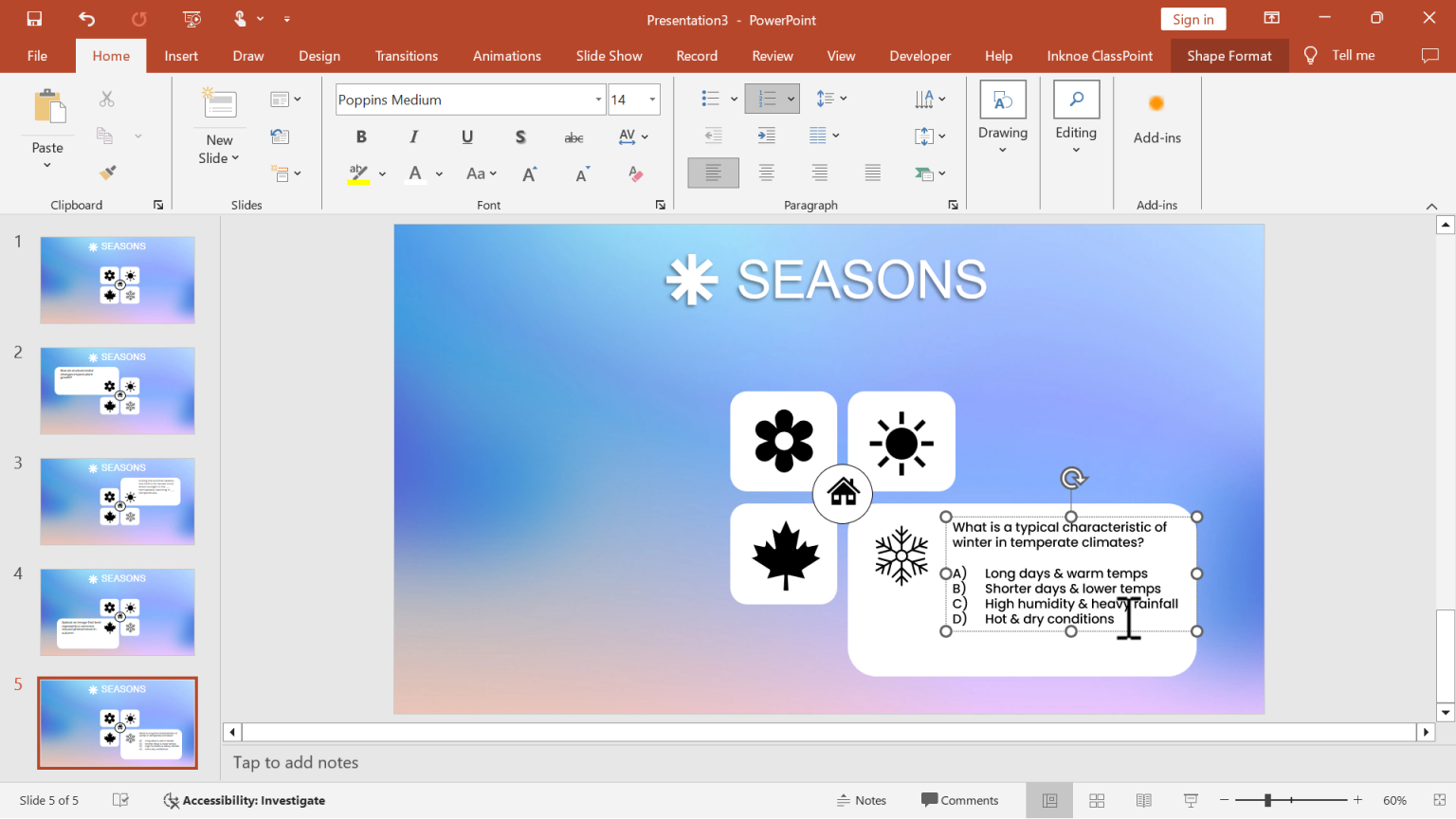Toggle italic formatting
This screenshot has height=819, width=1456.
click(x=414, y=136)
